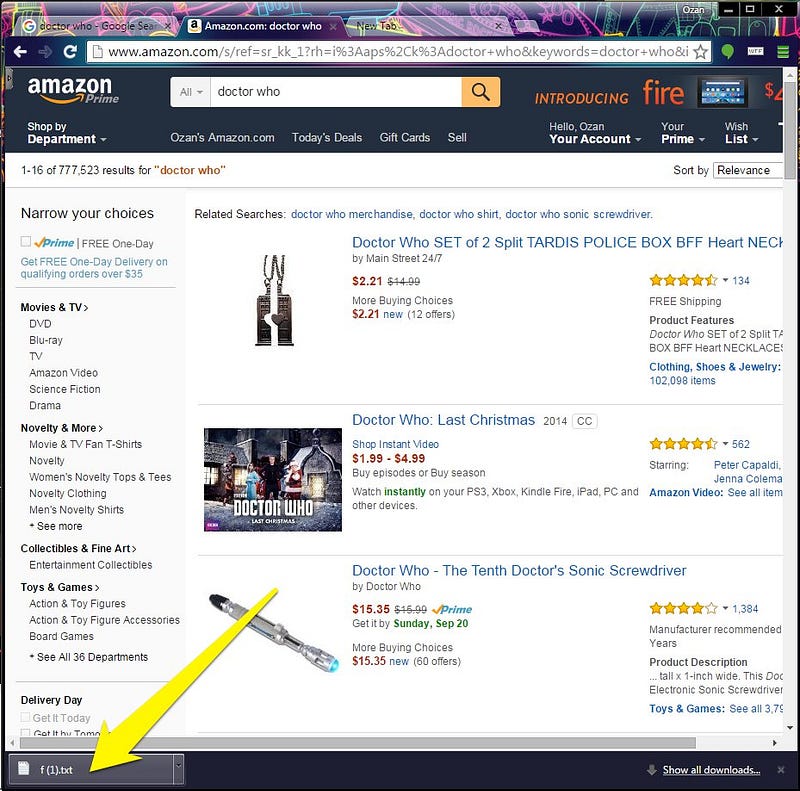Click star rating of Last Christmas
Image resolution: width=800 pixels, height=791 pixels.
683,444
